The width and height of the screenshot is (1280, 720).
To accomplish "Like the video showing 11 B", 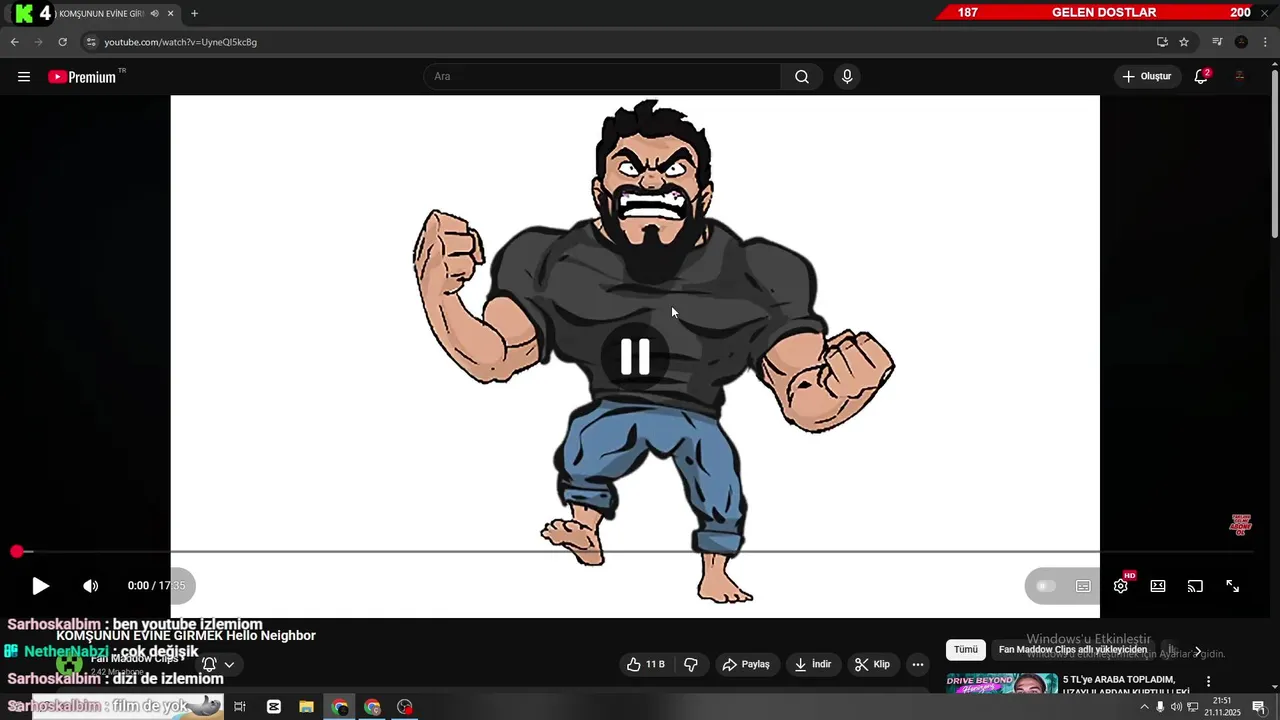I will point(645,664).
